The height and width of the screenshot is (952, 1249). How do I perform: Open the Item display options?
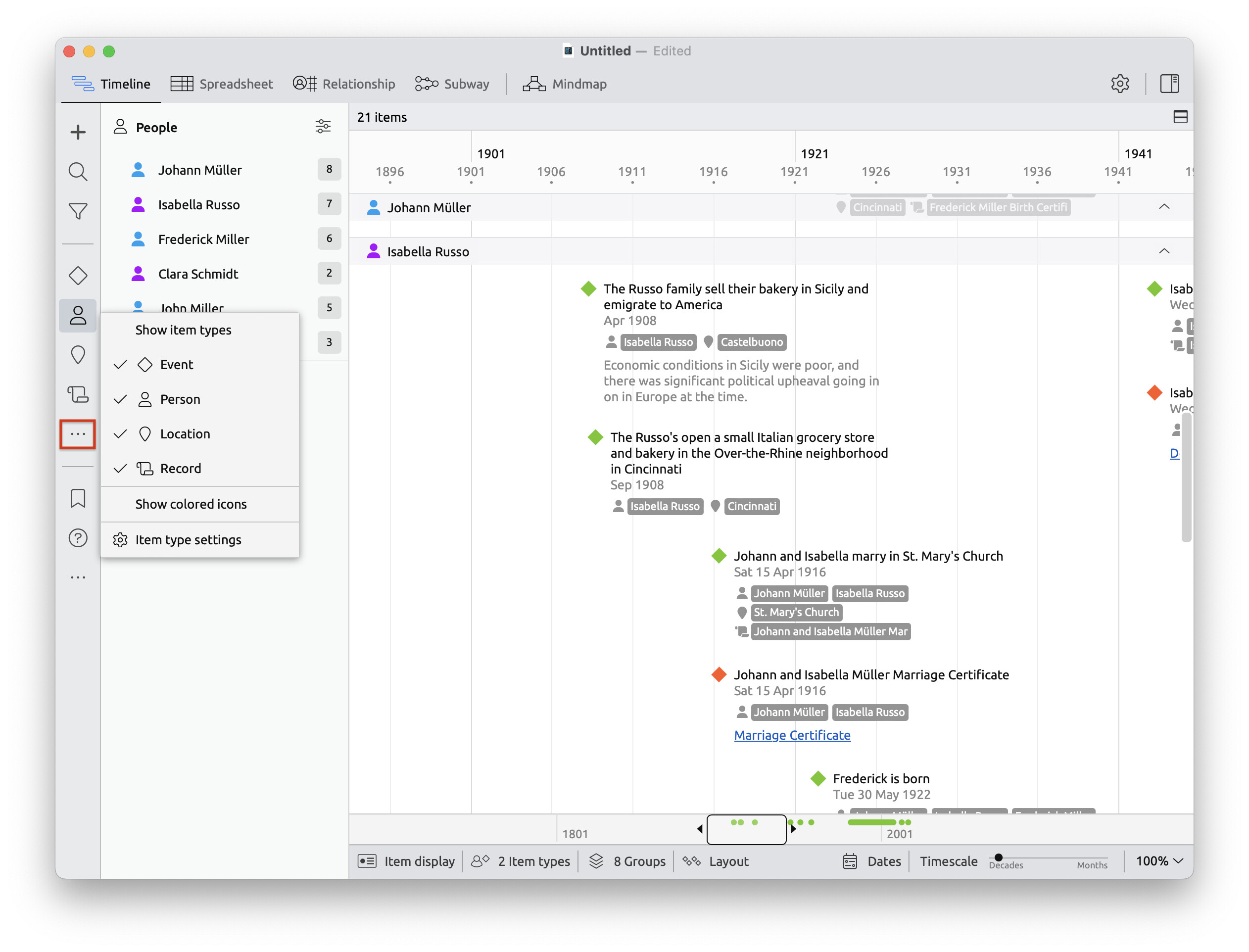pyautogui.click(x=406, y=861)
